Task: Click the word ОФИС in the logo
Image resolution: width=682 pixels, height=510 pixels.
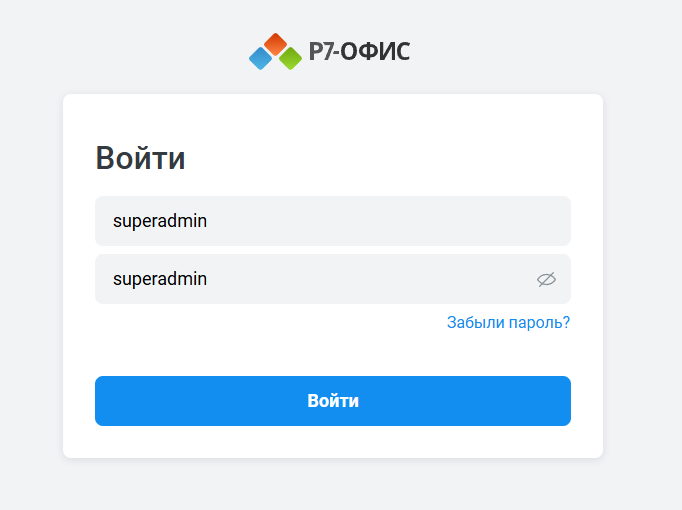Action: (375, 52)
